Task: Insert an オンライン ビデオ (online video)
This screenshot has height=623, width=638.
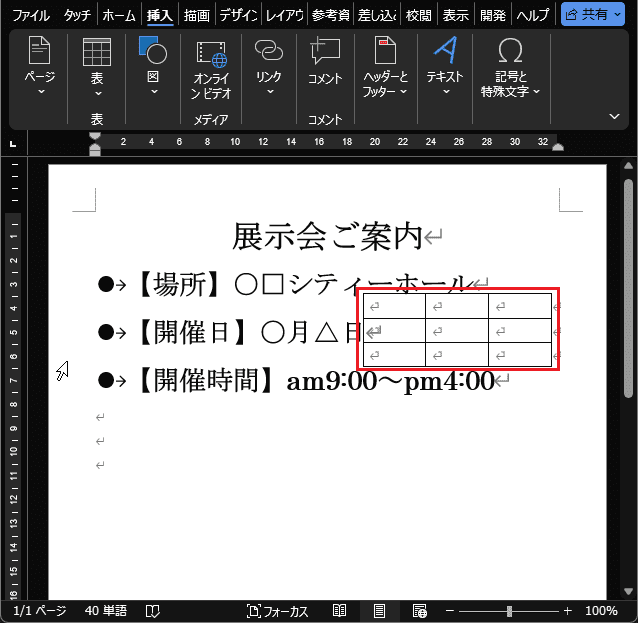Action: [211, 70]
